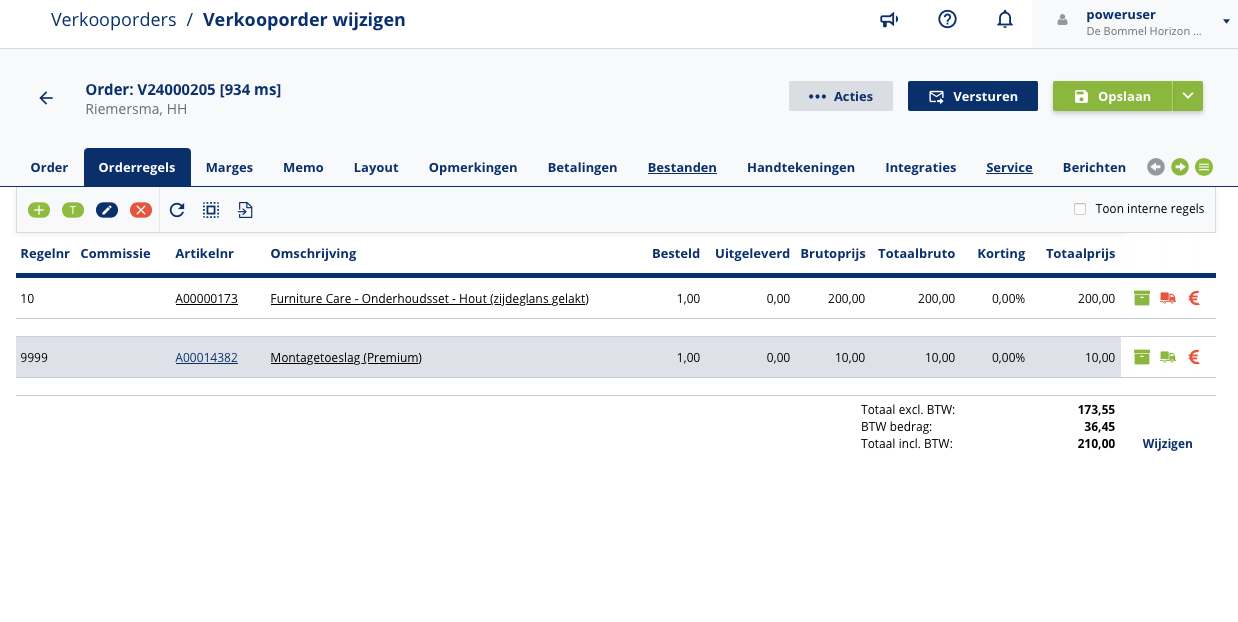Screen dimensions: 1238x622
Task: Go back using the left arrow
Action: 46,98
